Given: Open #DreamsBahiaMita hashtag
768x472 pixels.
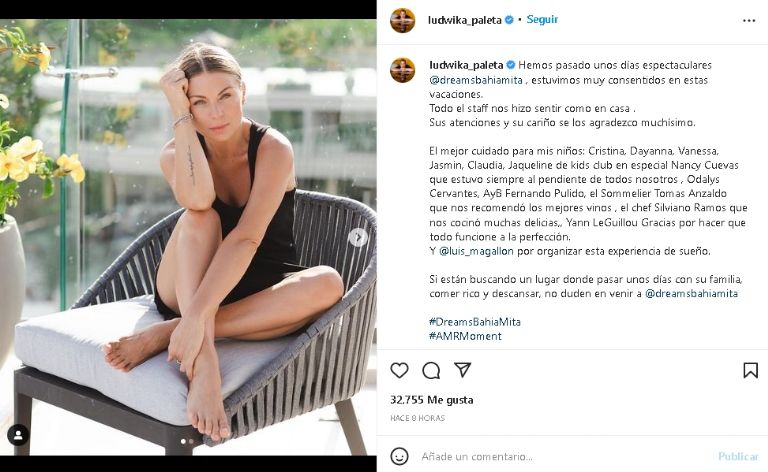Looking at the screenshot, I should pyautogui.click(x=475, y=322).
